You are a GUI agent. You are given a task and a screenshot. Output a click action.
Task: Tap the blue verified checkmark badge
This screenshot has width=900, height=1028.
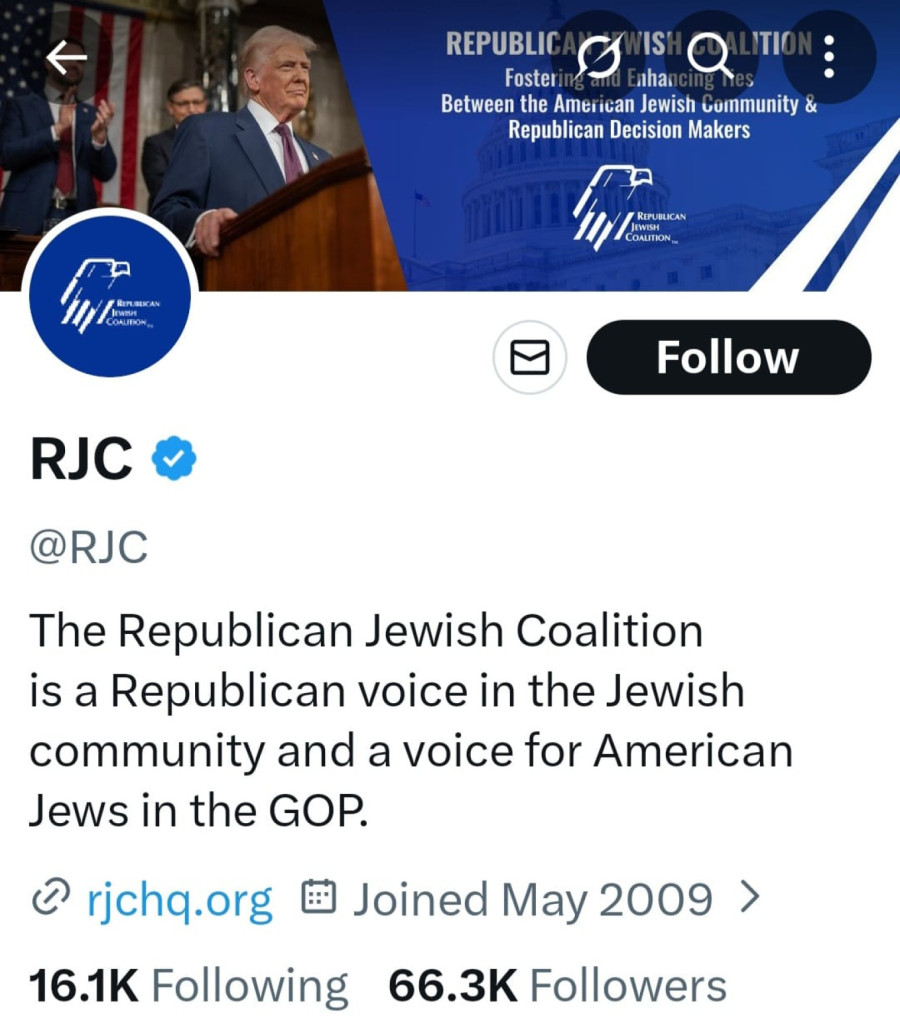point(174,459)
